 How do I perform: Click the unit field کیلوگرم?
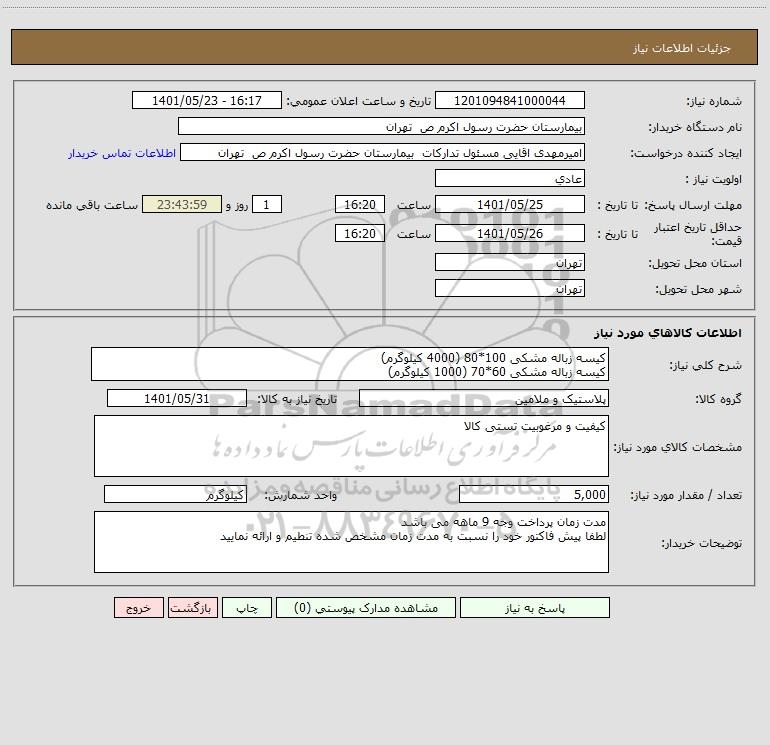coord(175,495)
